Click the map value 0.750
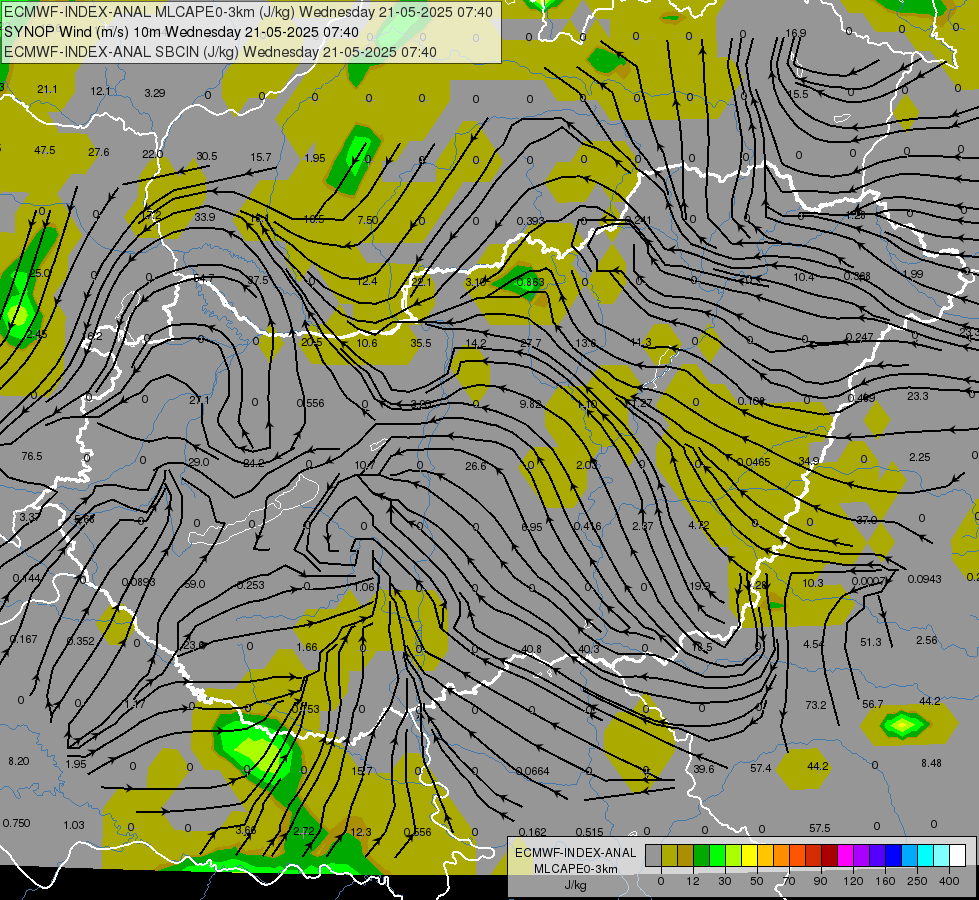The height and width of the screenshot is (900, 979). point(16,823)
